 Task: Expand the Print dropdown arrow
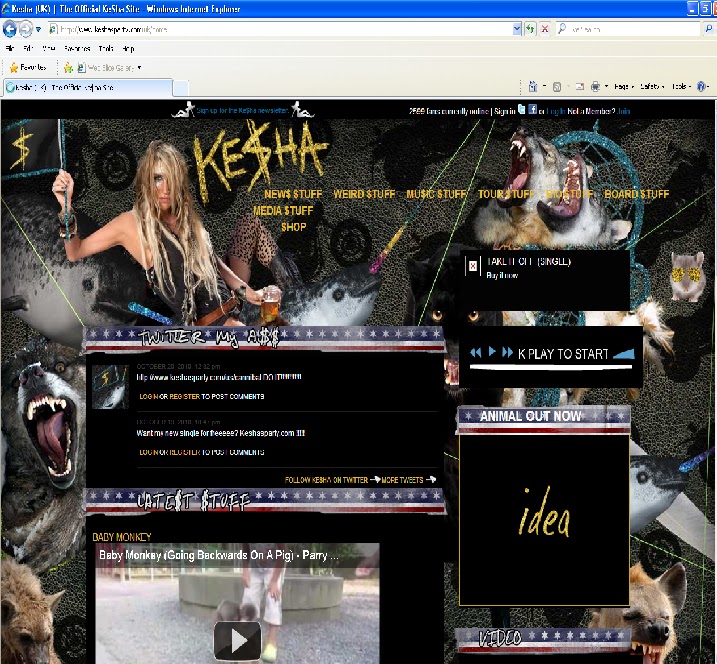tap(606, 86)
